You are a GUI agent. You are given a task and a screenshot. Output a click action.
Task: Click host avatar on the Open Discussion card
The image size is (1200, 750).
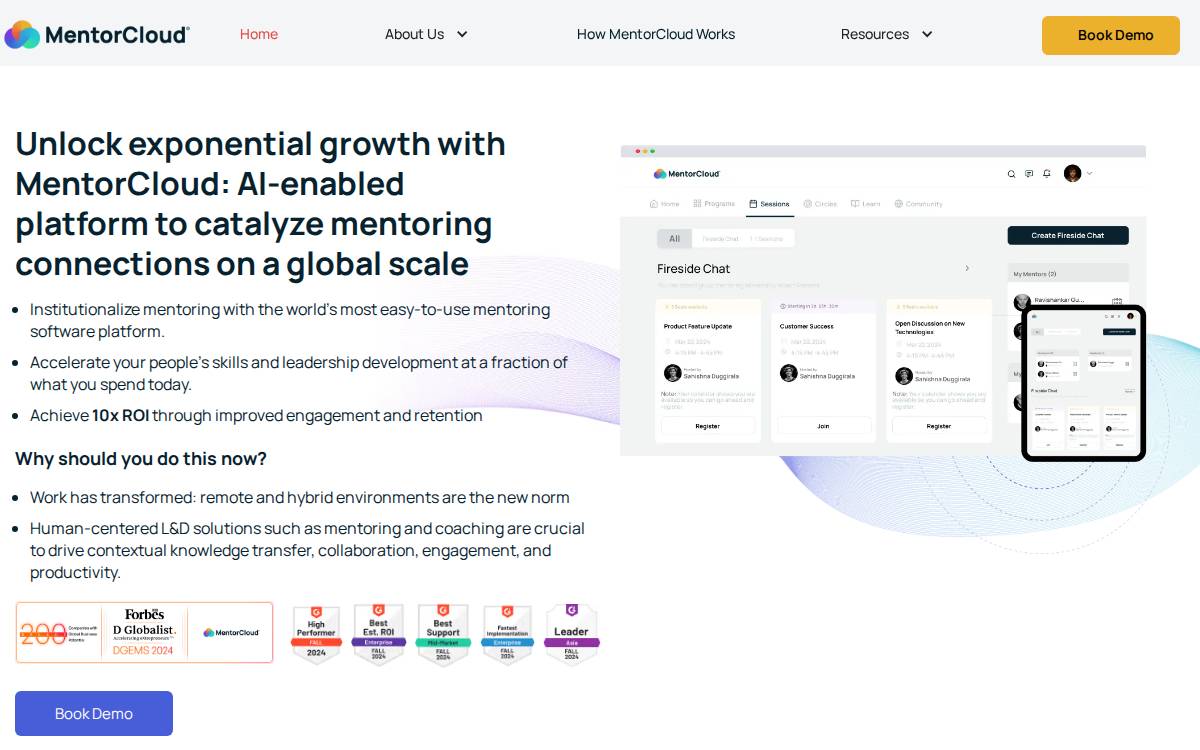pos(904,376)
